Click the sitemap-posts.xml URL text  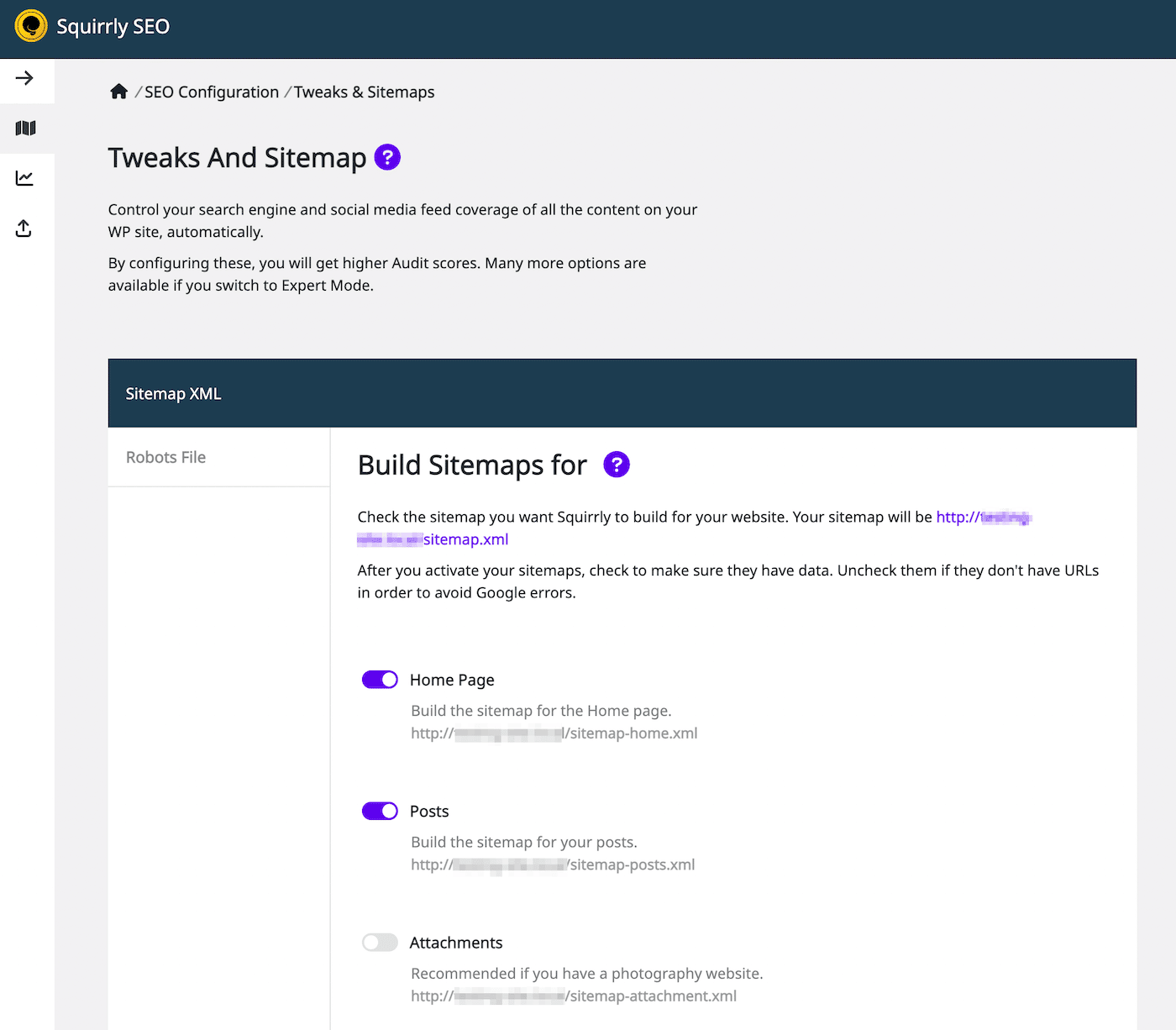pyautogui.click(x=552, y=864)
